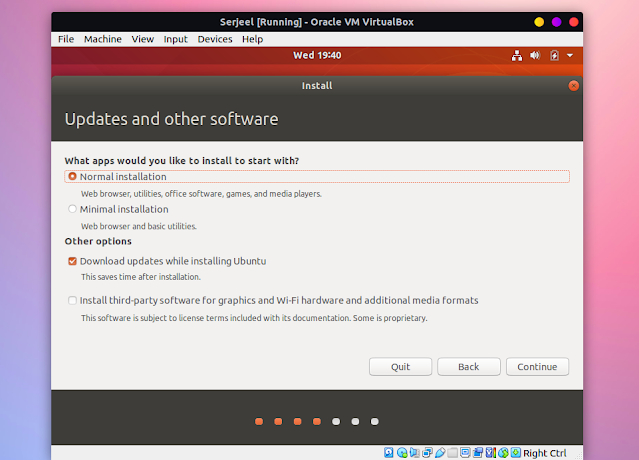Click the Ubuntu volume speaker icon in top panel

[535, 55]
